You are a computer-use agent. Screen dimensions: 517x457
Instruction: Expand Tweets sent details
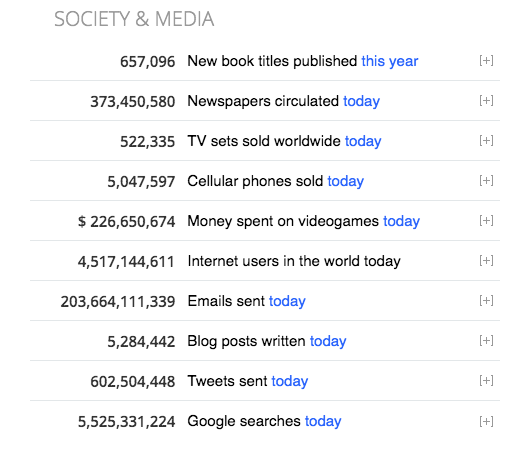tap(486, 381)
